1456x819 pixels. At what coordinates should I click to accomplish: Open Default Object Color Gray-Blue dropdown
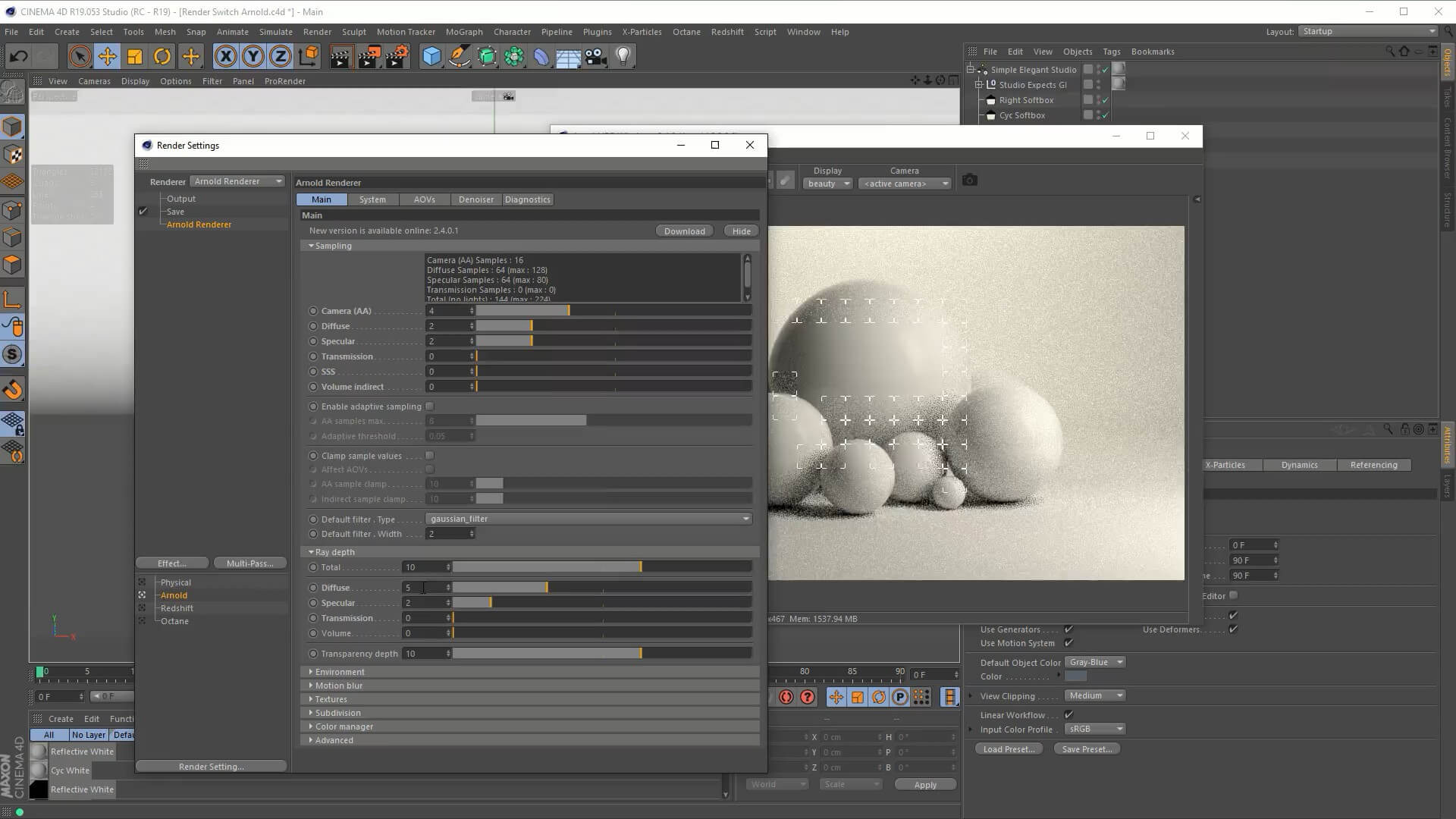1095,662
